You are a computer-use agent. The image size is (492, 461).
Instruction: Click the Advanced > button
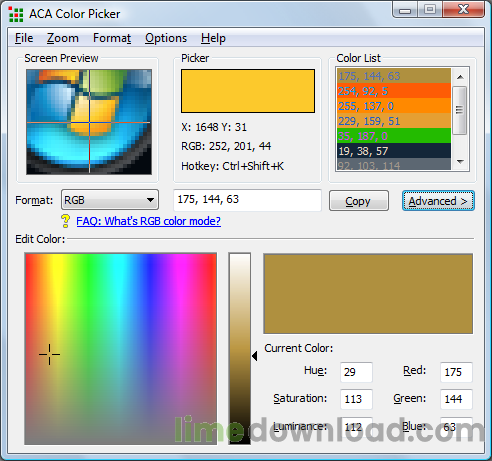438,201
